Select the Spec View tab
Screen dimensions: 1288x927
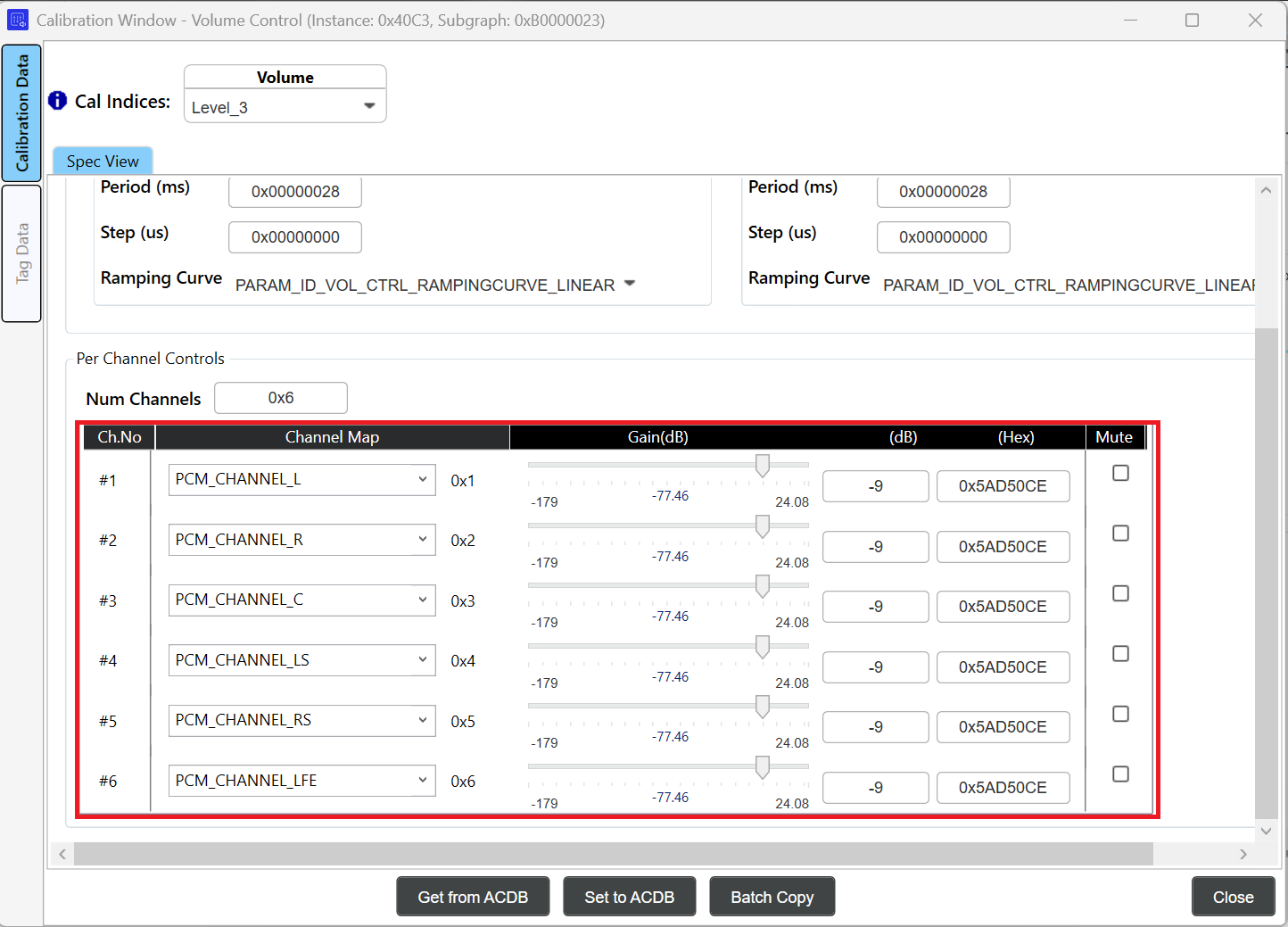[103, 161]
